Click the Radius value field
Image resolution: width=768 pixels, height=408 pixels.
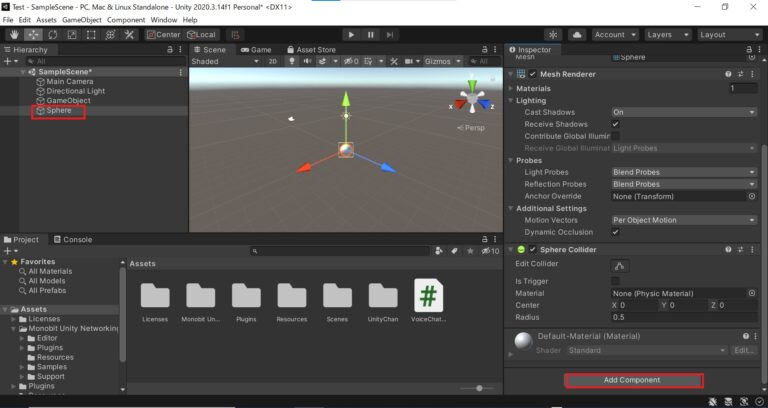[x=684, y=317]
